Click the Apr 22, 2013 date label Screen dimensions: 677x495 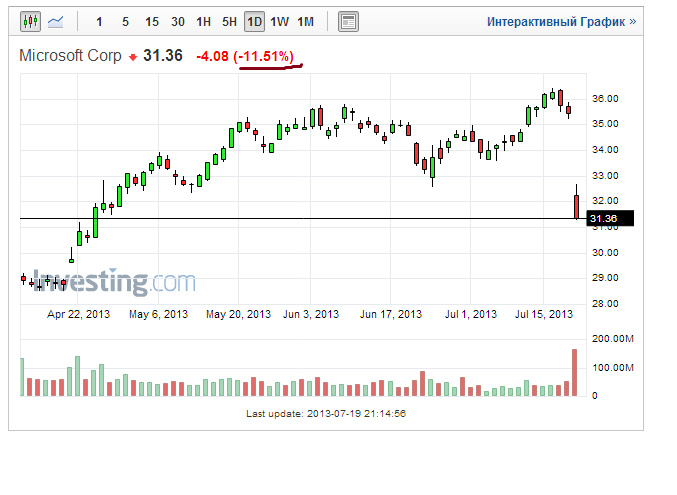pos(78,314)
